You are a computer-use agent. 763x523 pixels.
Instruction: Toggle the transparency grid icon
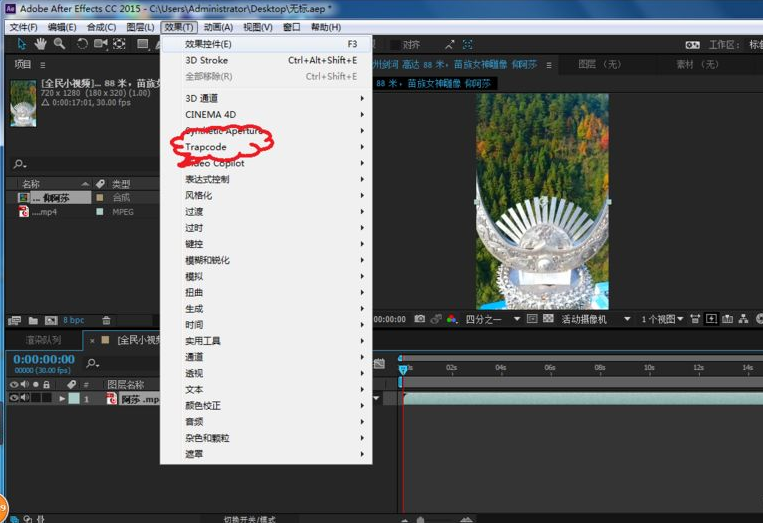pyautogui.click(x=548, y=319)
